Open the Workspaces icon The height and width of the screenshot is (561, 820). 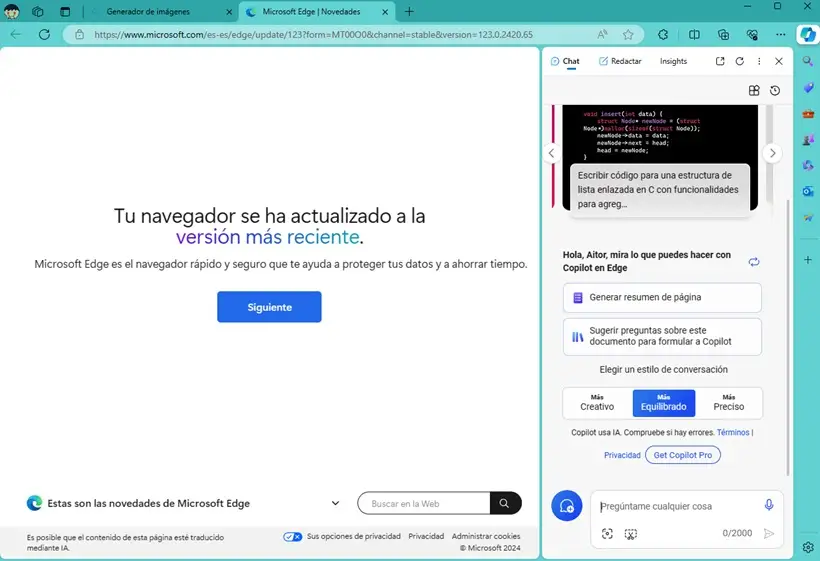(38, 12)
